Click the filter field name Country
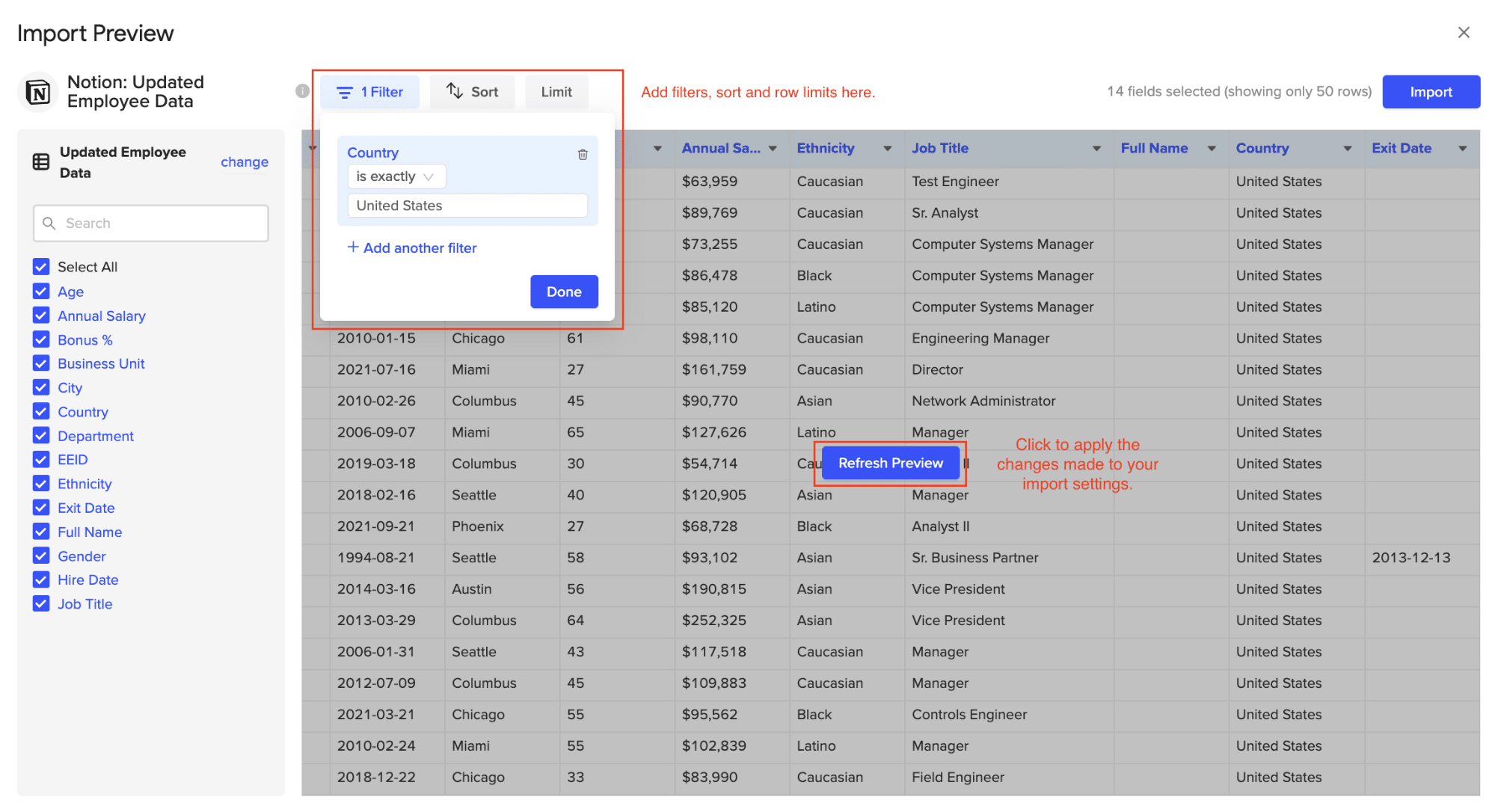The width and height of the screenshot is (1495, 812). pyautogui.click(x=372, y=153)
